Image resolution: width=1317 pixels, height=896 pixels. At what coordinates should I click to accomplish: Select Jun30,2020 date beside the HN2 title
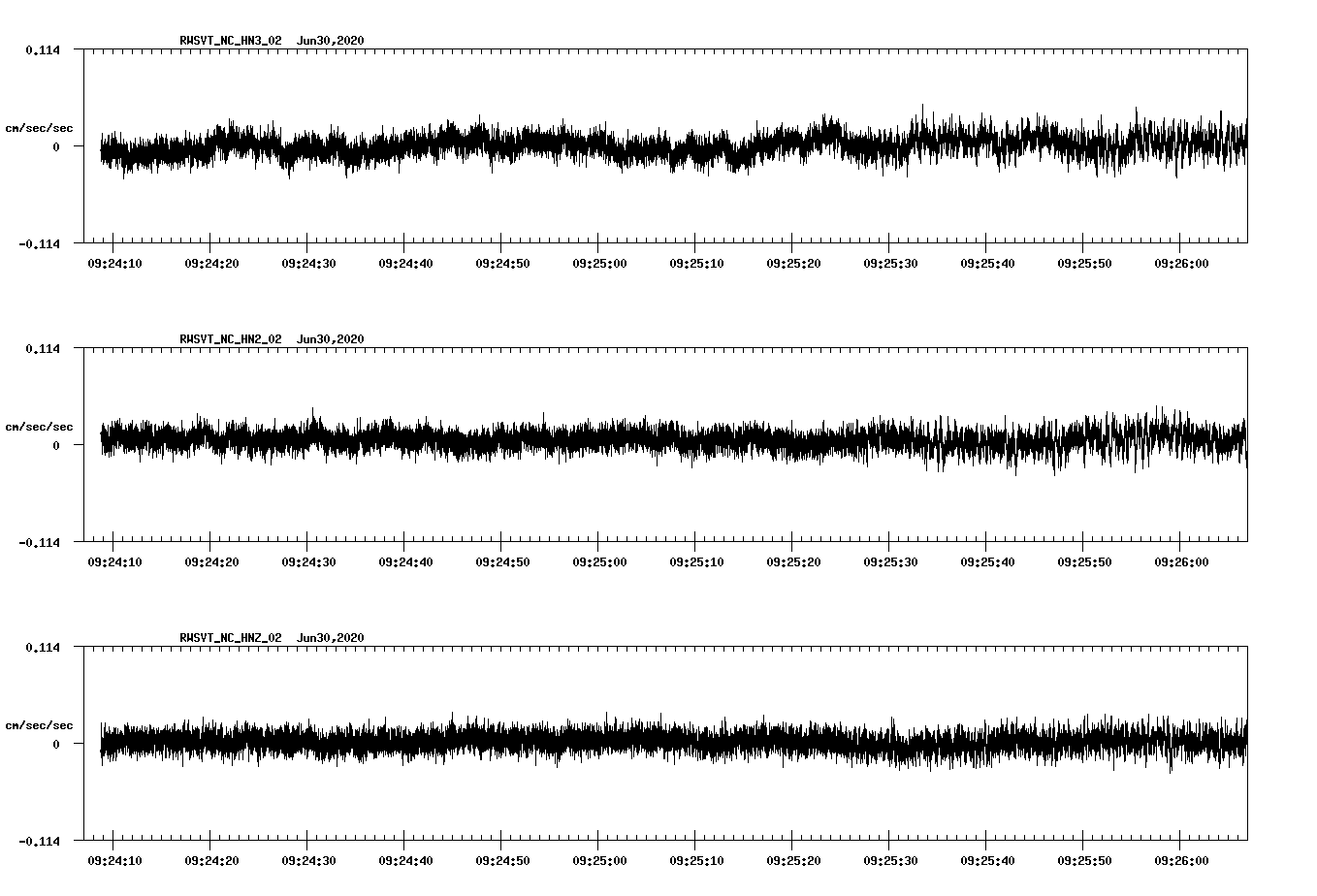(x=331, y=339)
